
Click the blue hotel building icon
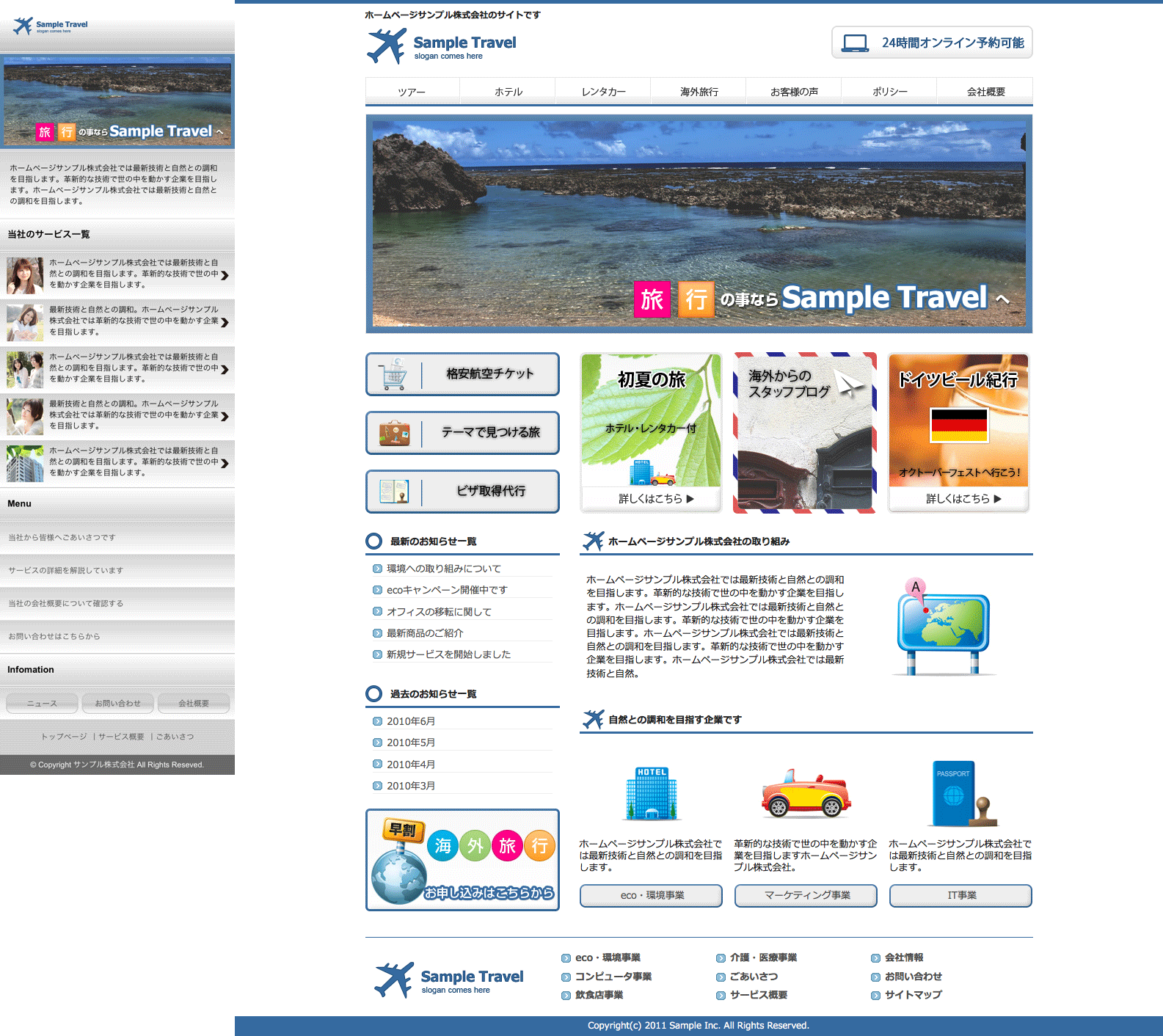click(x=651, y=794)
